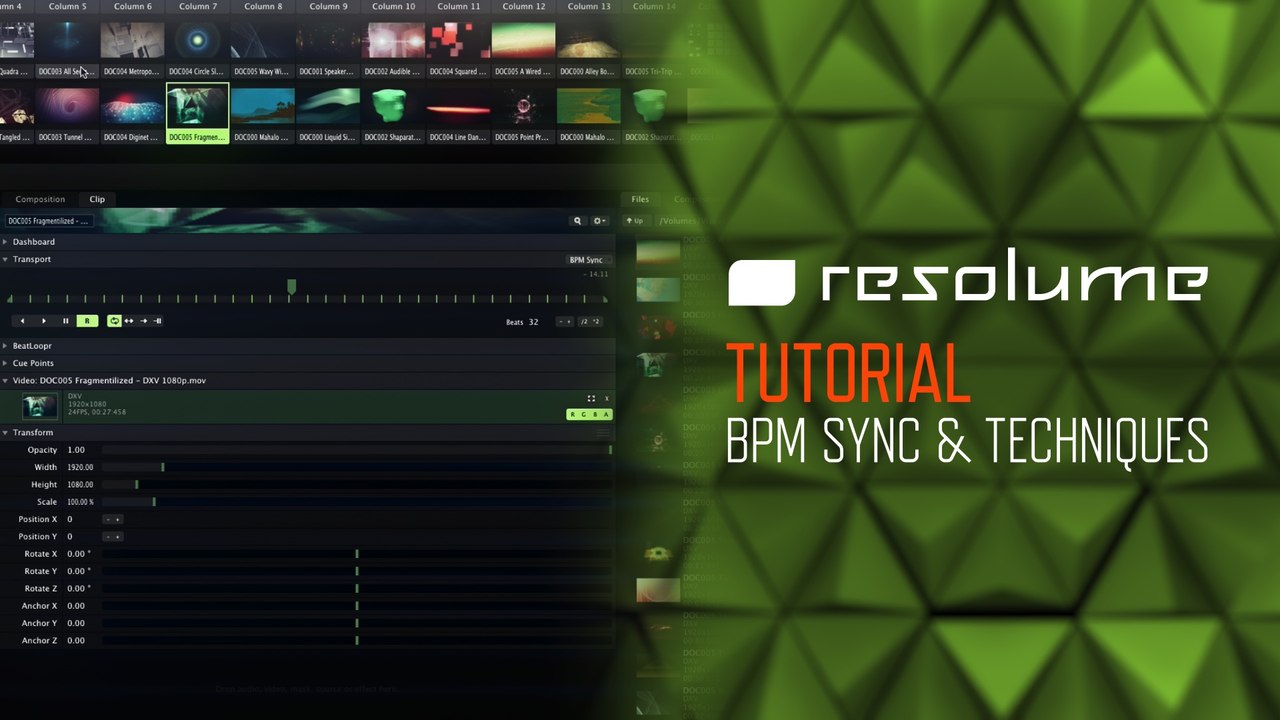The height and width of the screenshot is (720, 1280).
Task: Collapse the Transport section
Action: tap(5, 259)
